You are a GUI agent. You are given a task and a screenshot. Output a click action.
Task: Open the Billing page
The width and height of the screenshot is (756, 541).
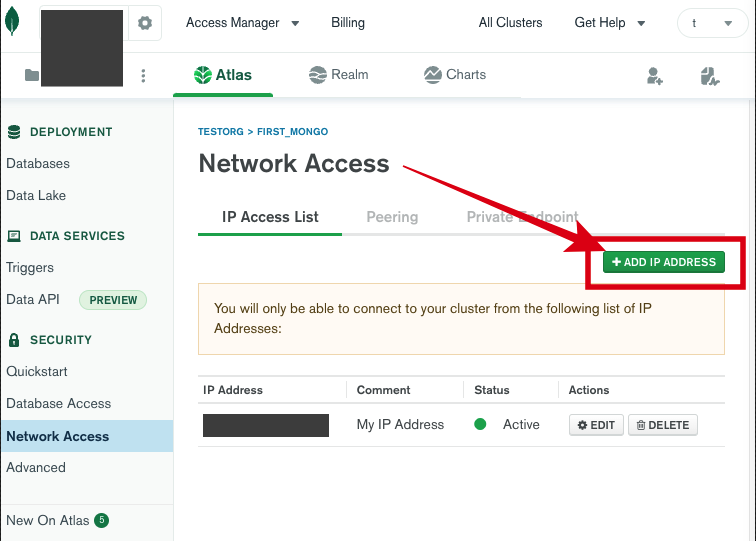(348, 23)
